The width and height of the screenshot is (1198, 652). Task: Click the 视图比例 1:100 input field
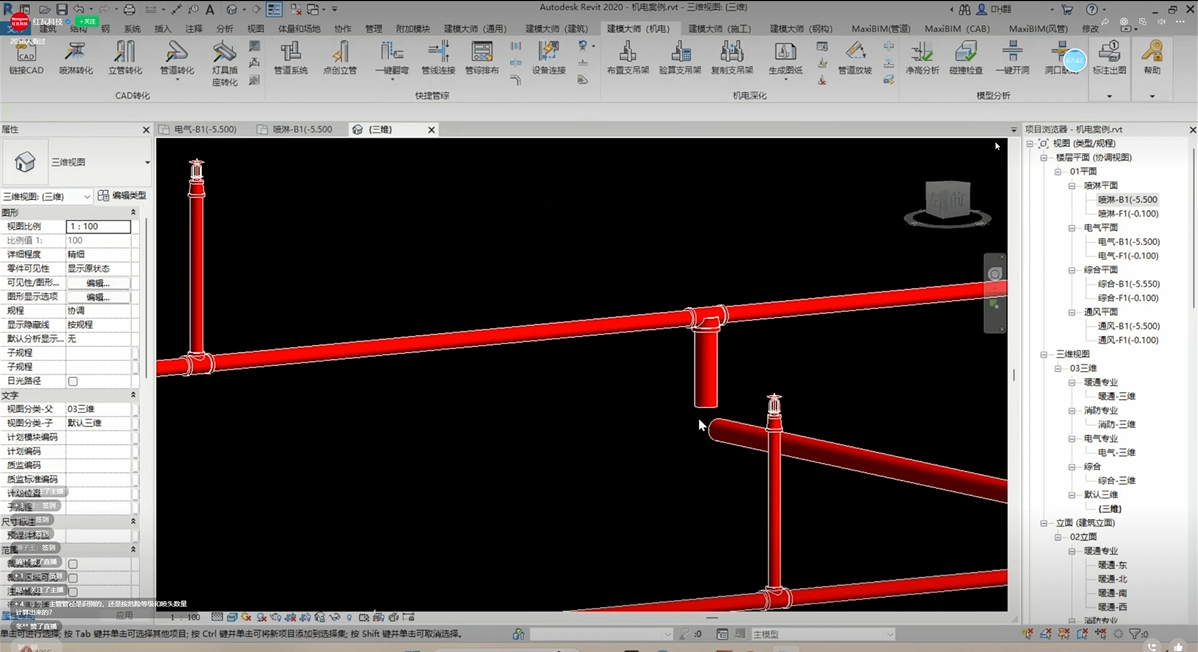(x=98, y=227)
